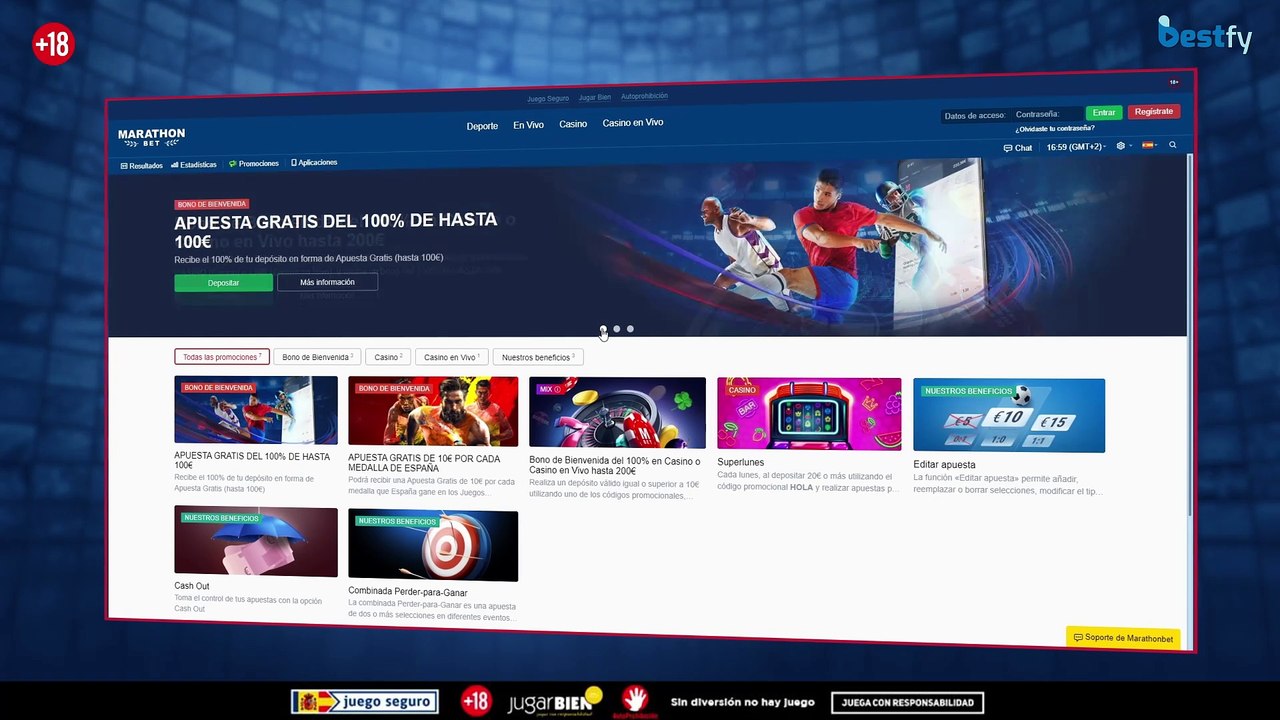Select the Nuestros beneficios filter tab
This screenshot has width=1280, height=720.
click(538, 357)
